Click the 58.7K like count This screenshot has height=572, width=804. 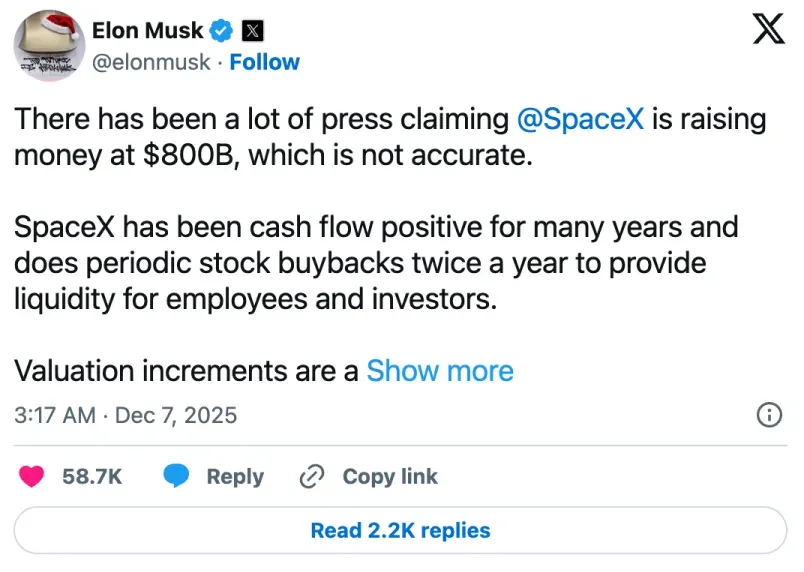pos(92,477)
